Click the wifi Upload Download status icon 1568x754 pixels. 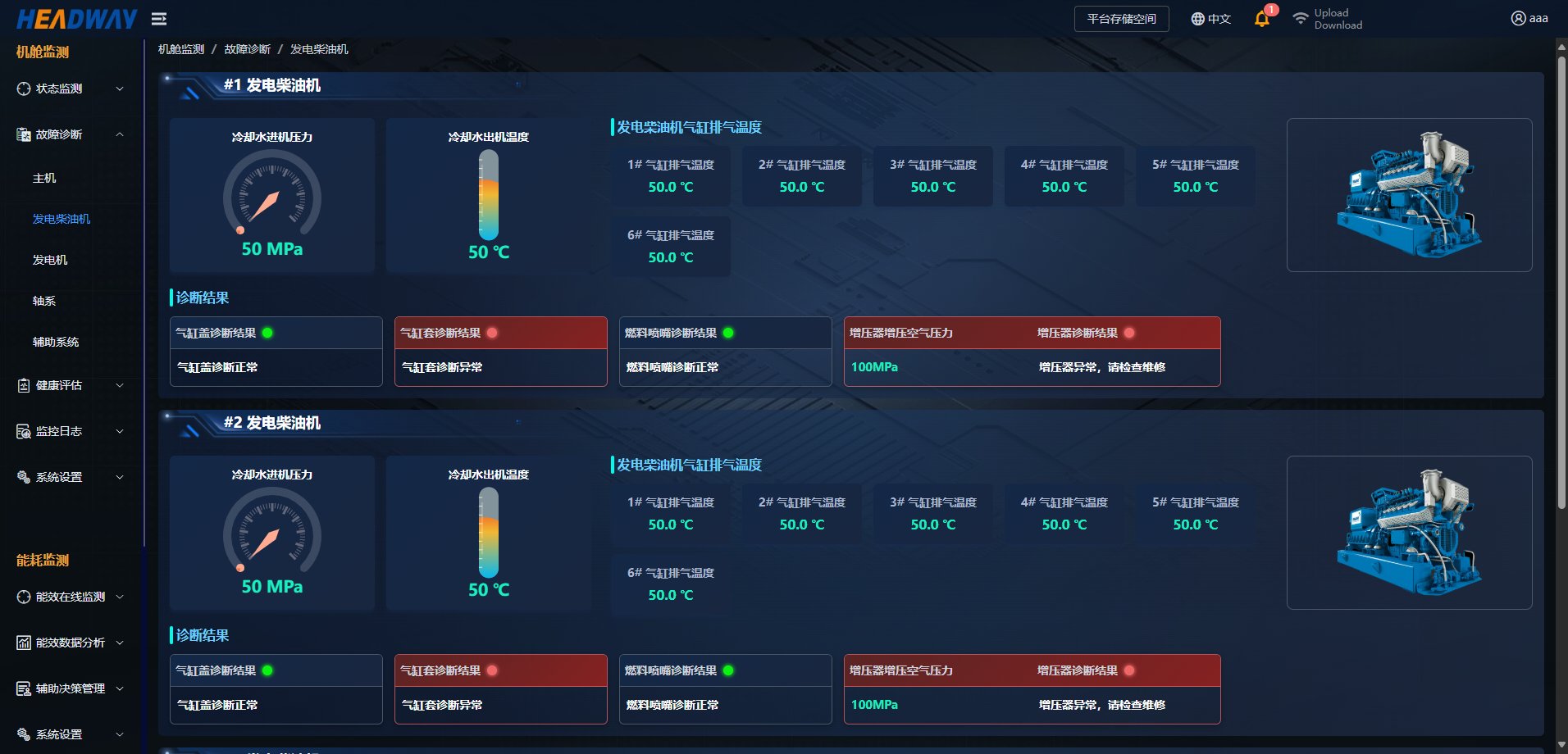click(1300, 19)
